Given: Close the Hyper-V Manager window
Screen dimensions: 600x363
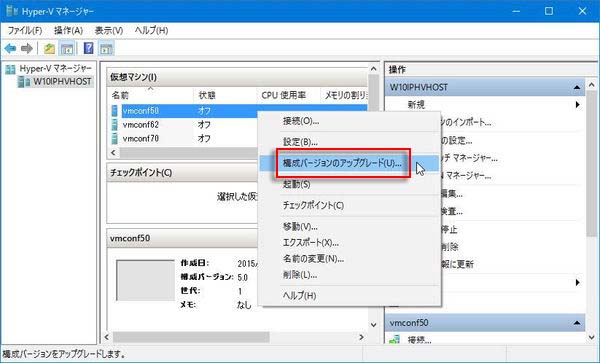Looking at the screenshot, I should [x=582, y=11].
